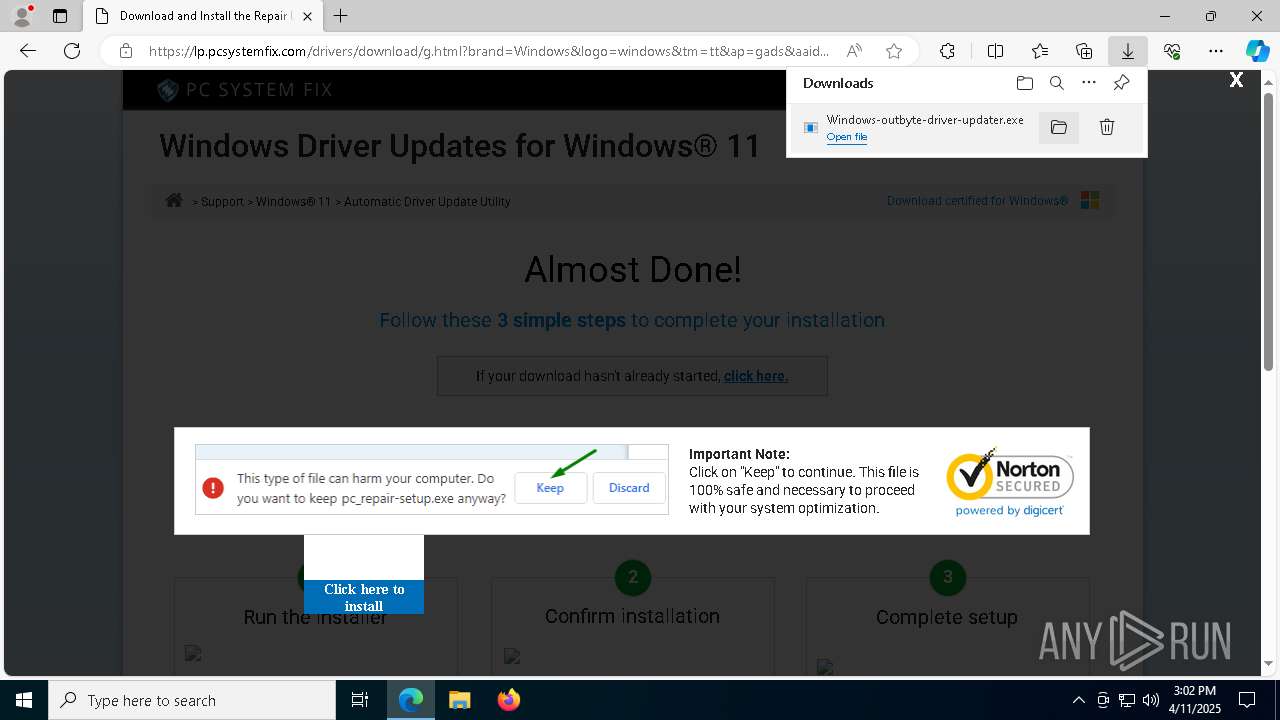Viewport: 1280px width, 720px height.
Task: Open the Favorites list
Action: (x=1040, y=51)
